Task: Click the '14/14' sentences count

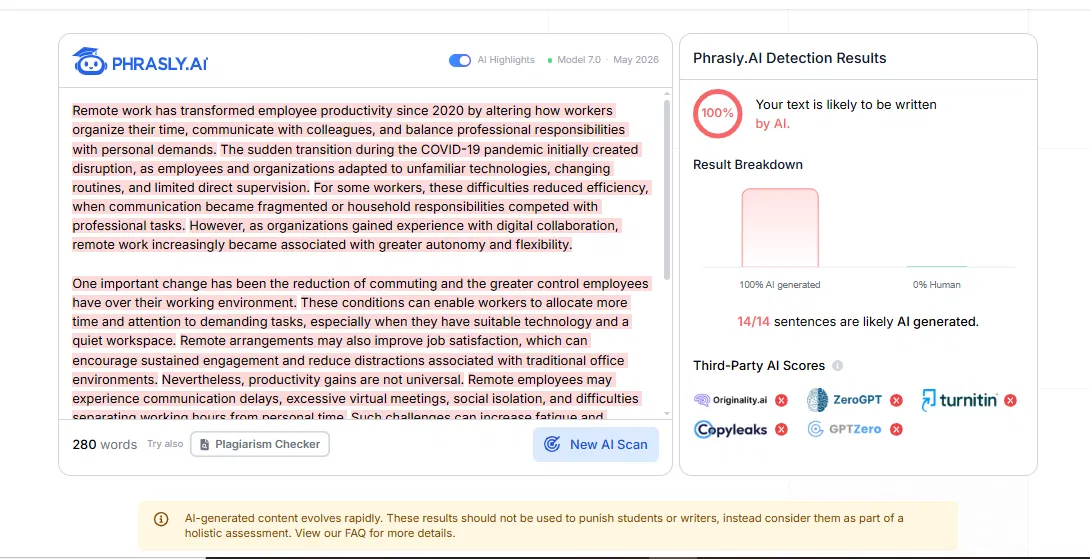Action: 753,322
